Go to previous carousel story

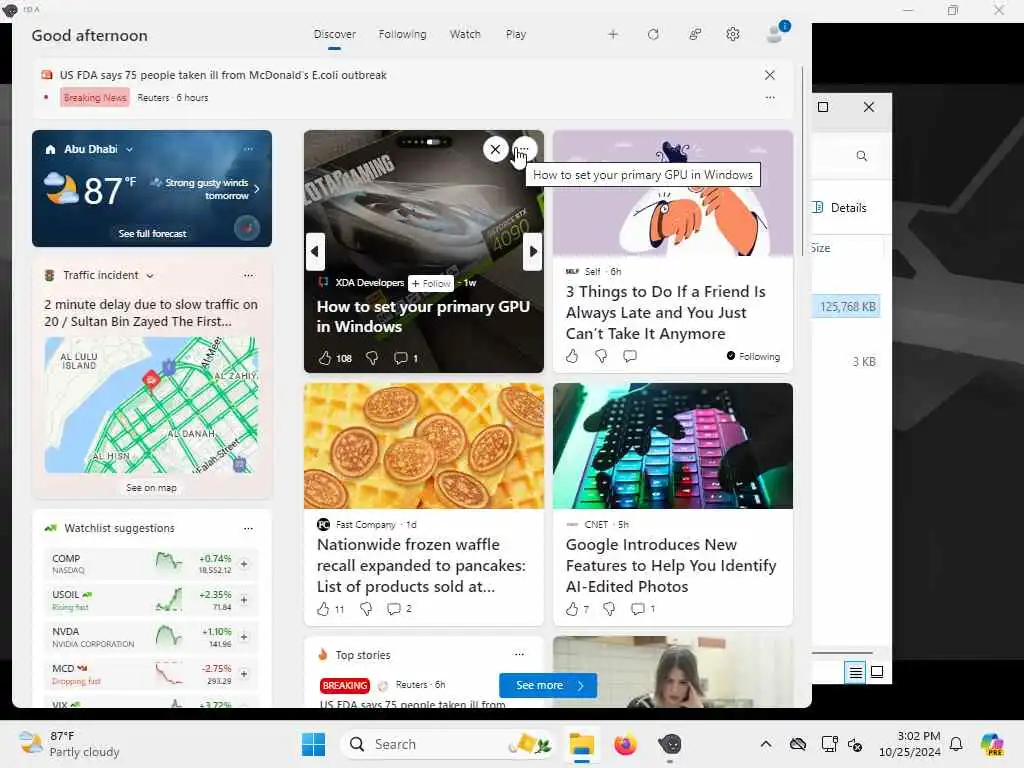315,251
